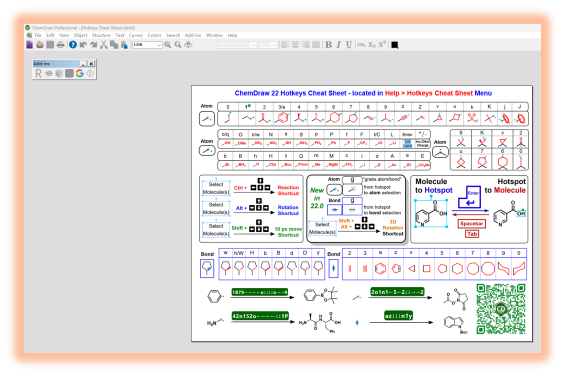
Task: Open the Structure menu
Action: coord(101,35)
